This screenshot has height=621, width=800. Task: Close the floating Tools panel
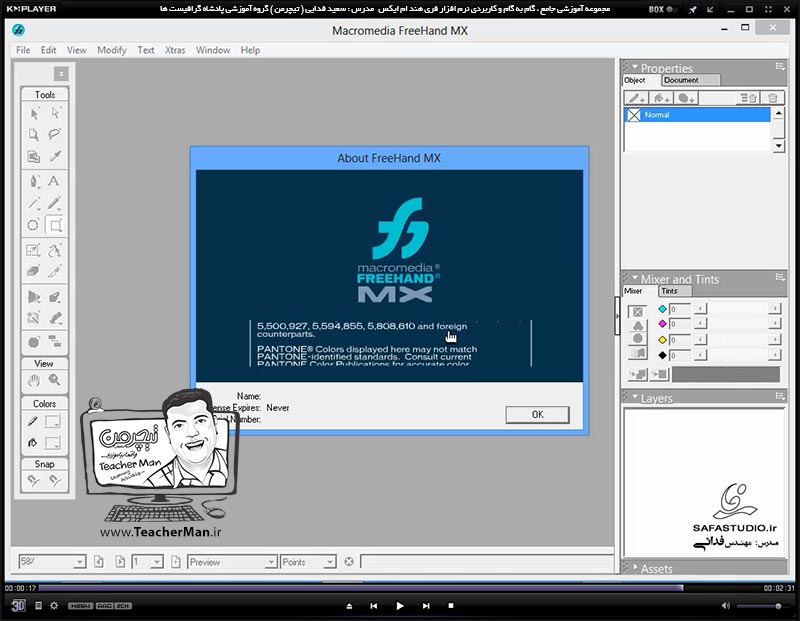(61, 74)
